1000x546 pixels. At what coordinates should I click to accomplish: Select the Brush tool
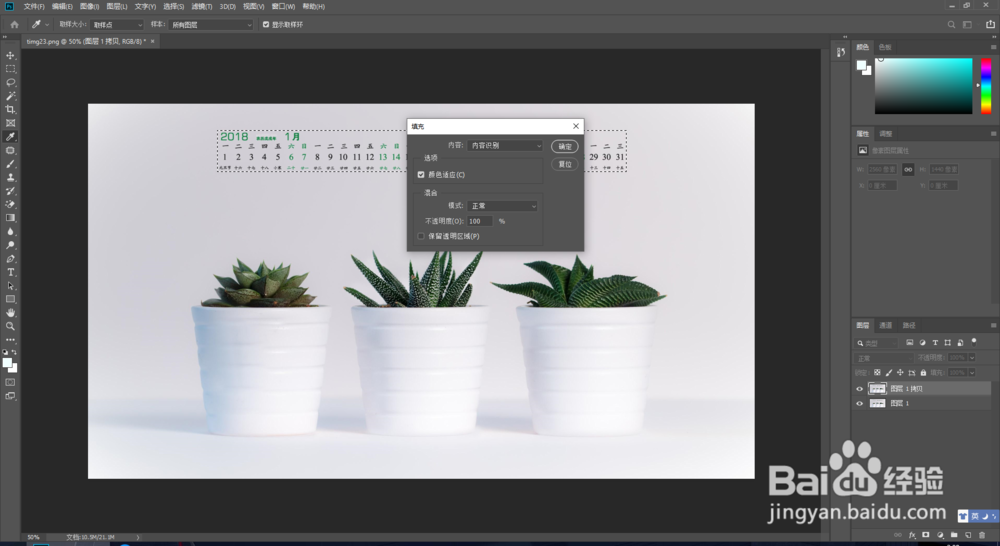point(10,164)
